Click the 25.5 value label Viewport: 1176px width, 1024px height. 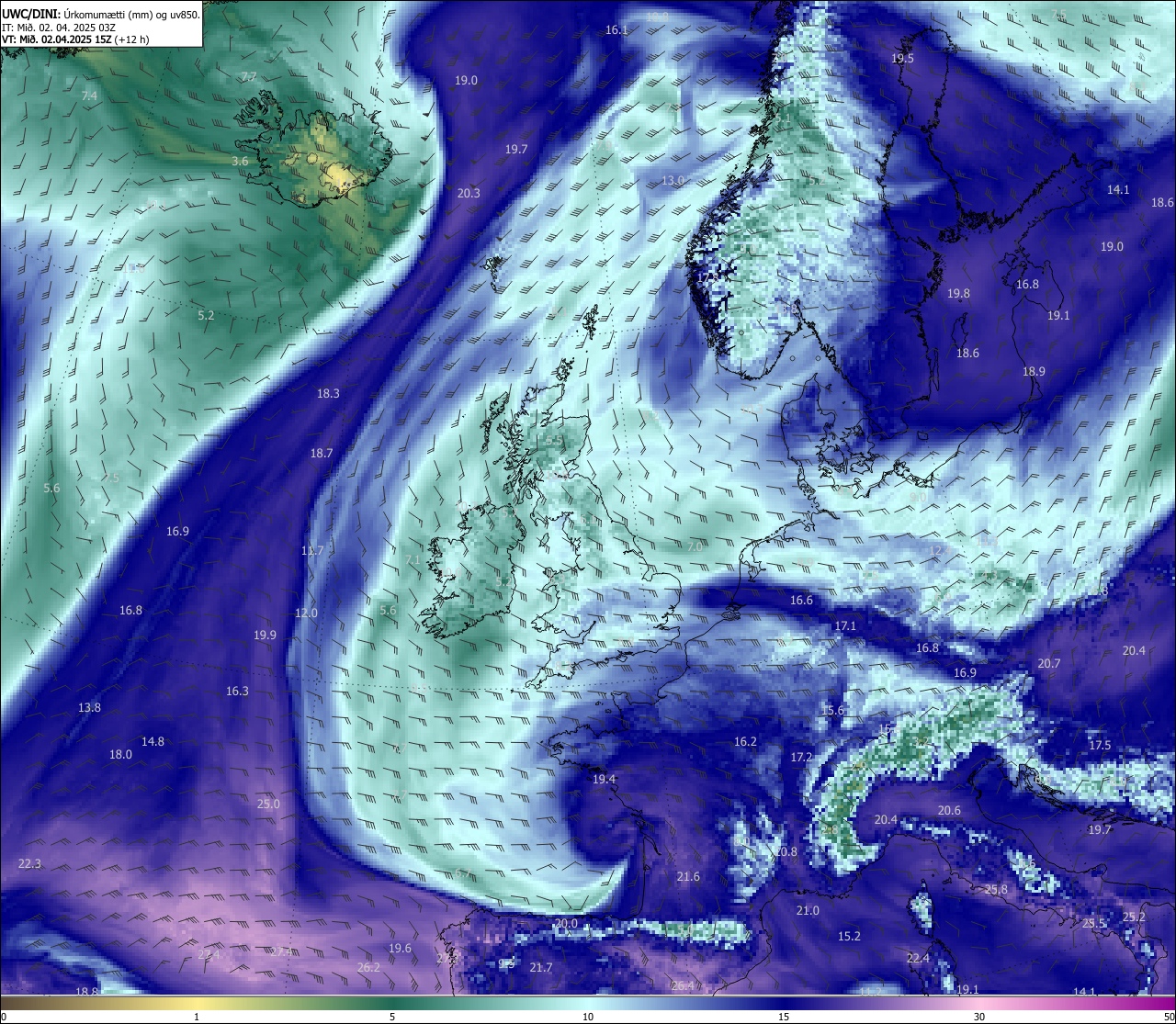click(1093, 923)
